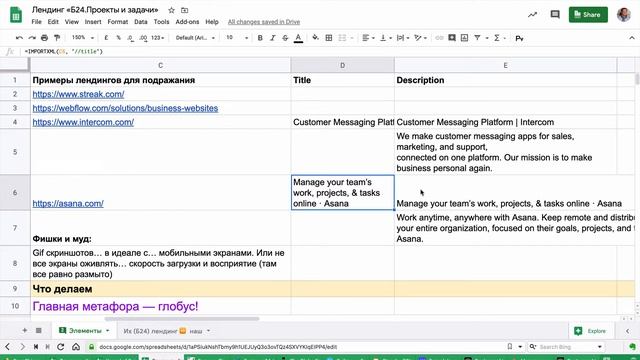Click the Filter funnel icon
640x360 pixels.
(477, 38)
